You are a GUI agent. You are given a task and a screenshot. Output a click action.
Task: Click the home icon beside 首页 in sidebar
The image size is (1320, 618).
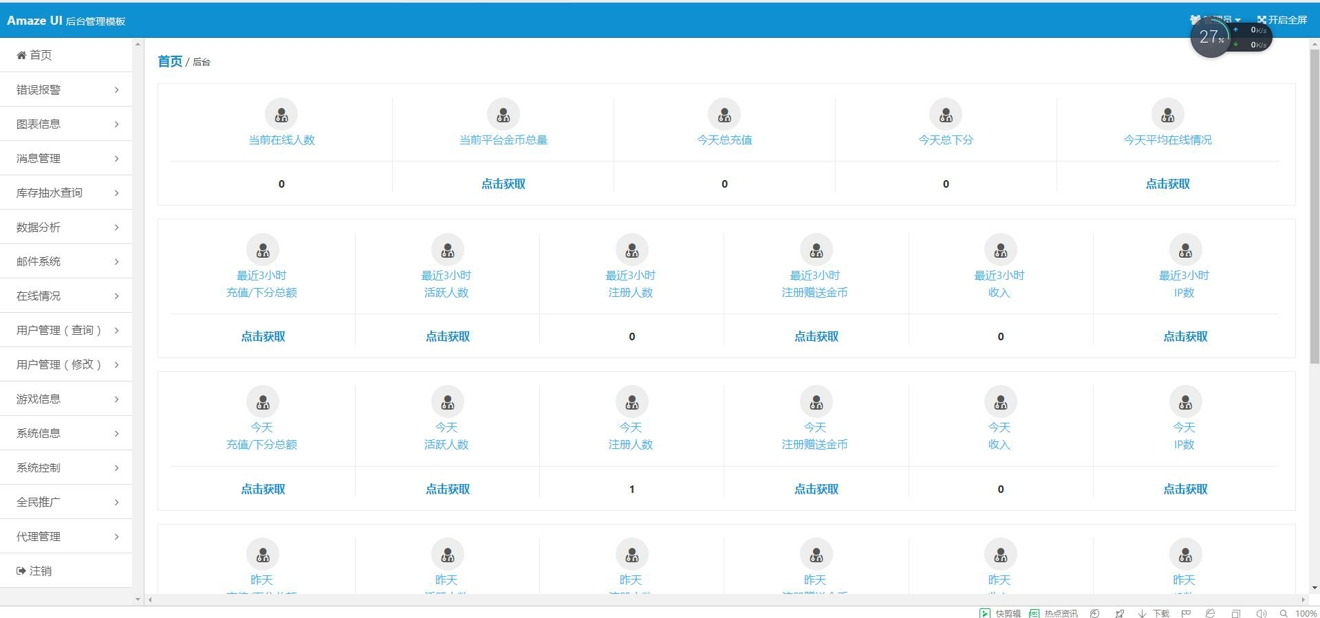tap(20, 55)
